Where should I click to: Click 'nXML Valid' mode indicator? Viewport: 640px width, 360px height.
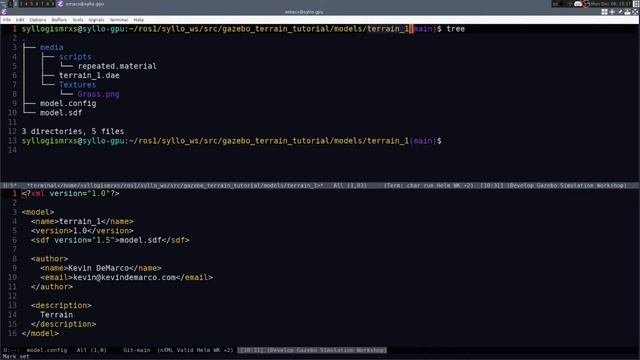pyautogui.click(x=176, y=350)
